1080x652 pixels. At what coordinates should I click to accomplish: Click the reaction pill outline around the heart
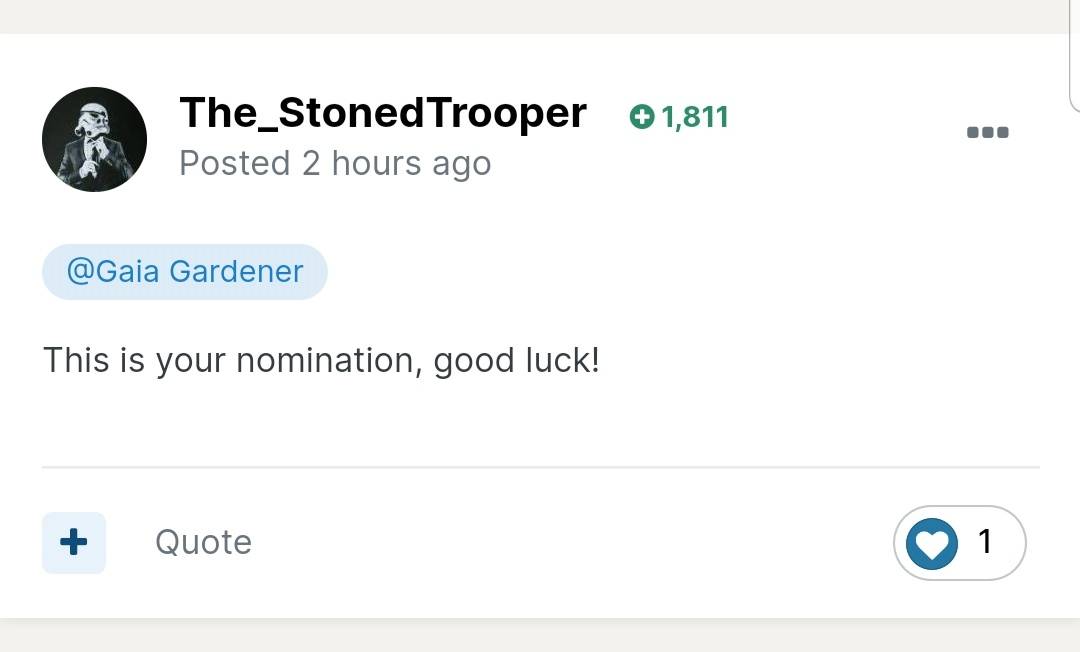(959, 543)
